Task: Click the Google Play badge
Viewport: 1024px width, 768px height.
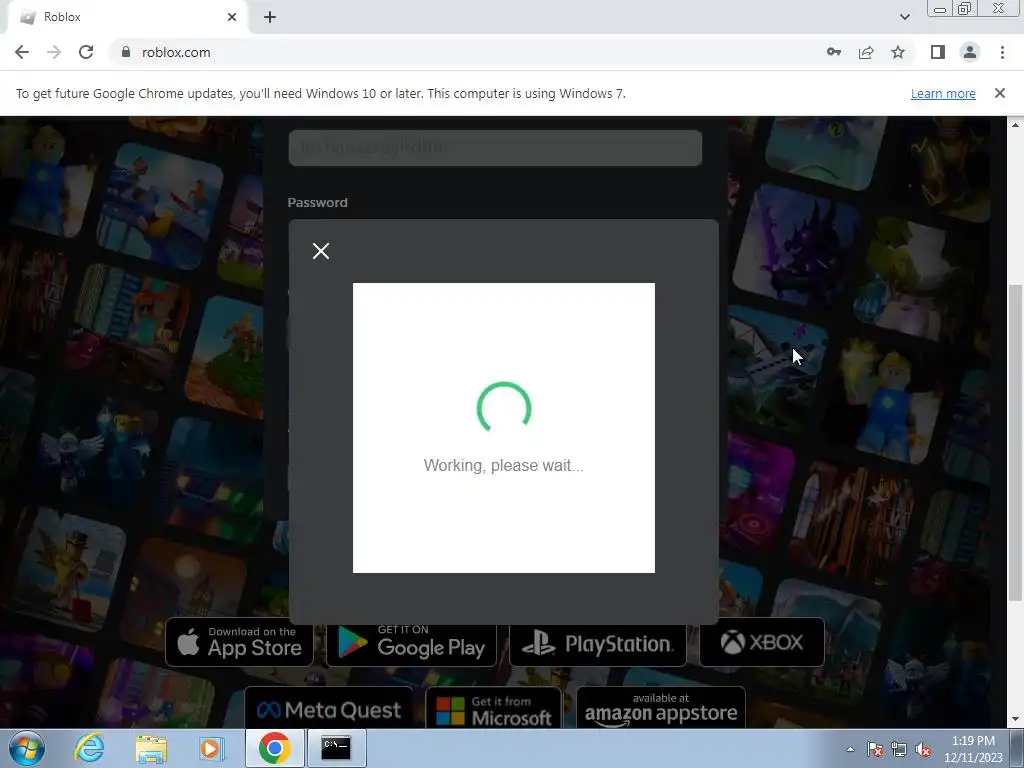Action: [x=411, y=643]
